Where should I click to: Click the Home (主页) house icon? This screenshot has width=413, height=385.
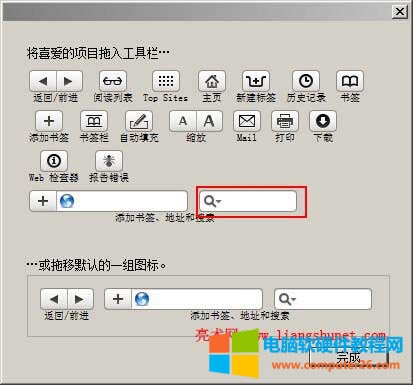pos(212,81)
